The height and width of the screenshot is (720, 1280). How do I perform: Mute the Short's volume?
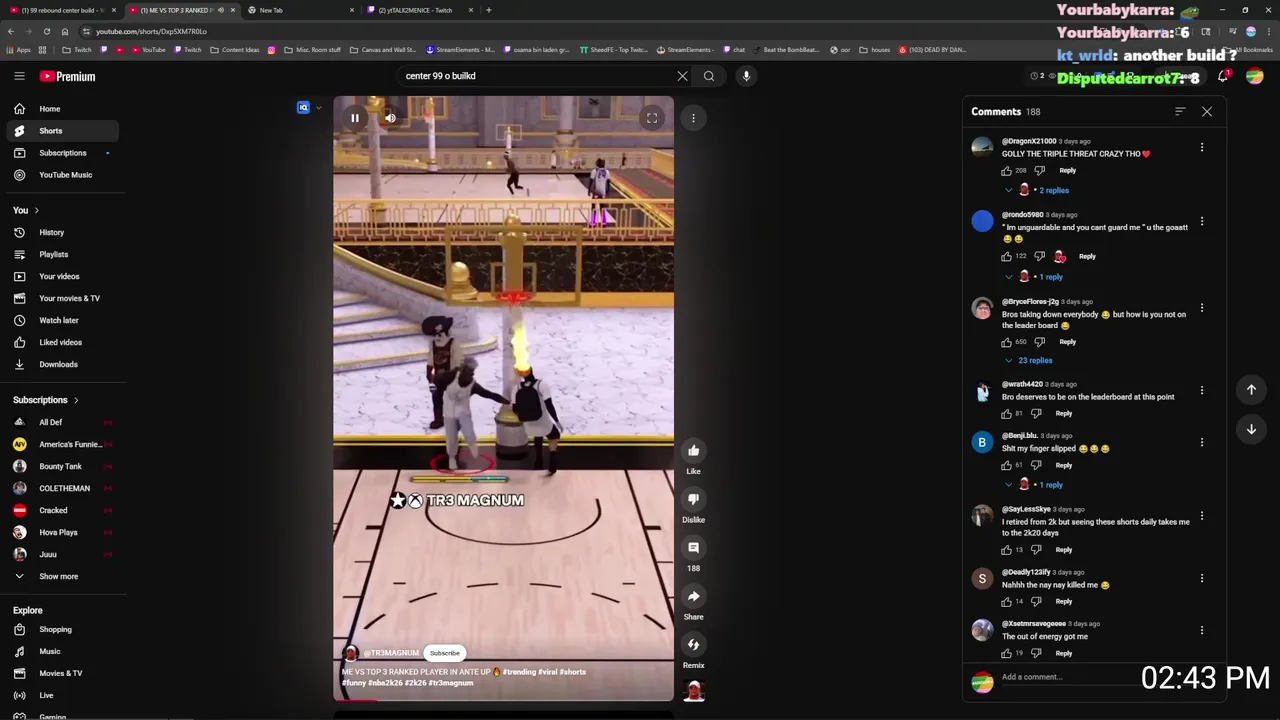pyautogui.click(x=390, y=118)
